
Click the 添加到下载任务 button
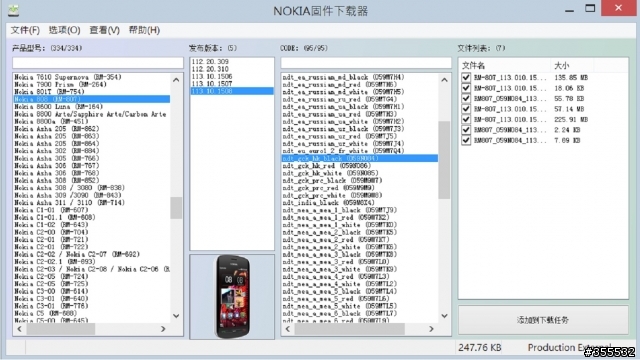[543, 320]
